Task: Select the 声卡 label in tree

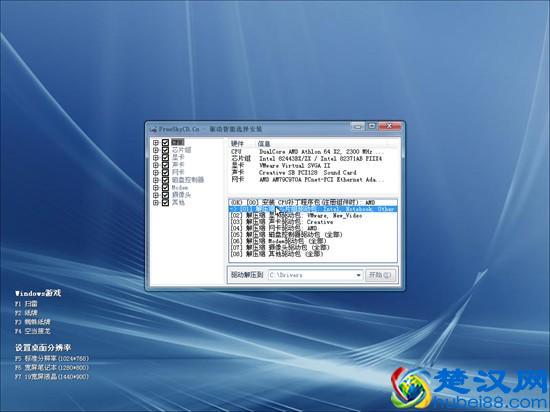Action: point(178,165)
